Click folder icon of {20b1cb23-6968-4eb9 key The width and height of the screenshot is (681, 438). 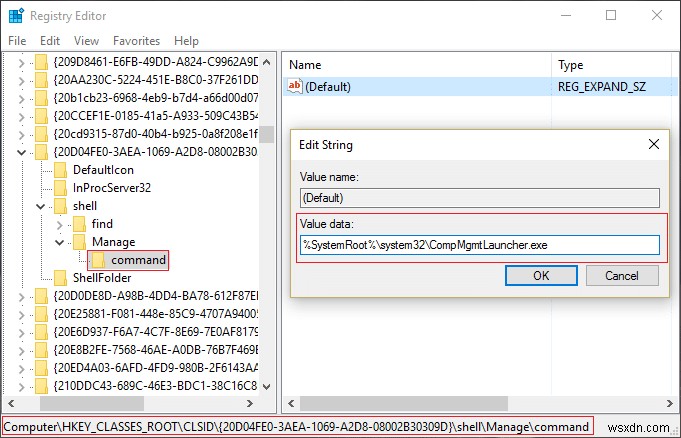(x=41, y=98)
